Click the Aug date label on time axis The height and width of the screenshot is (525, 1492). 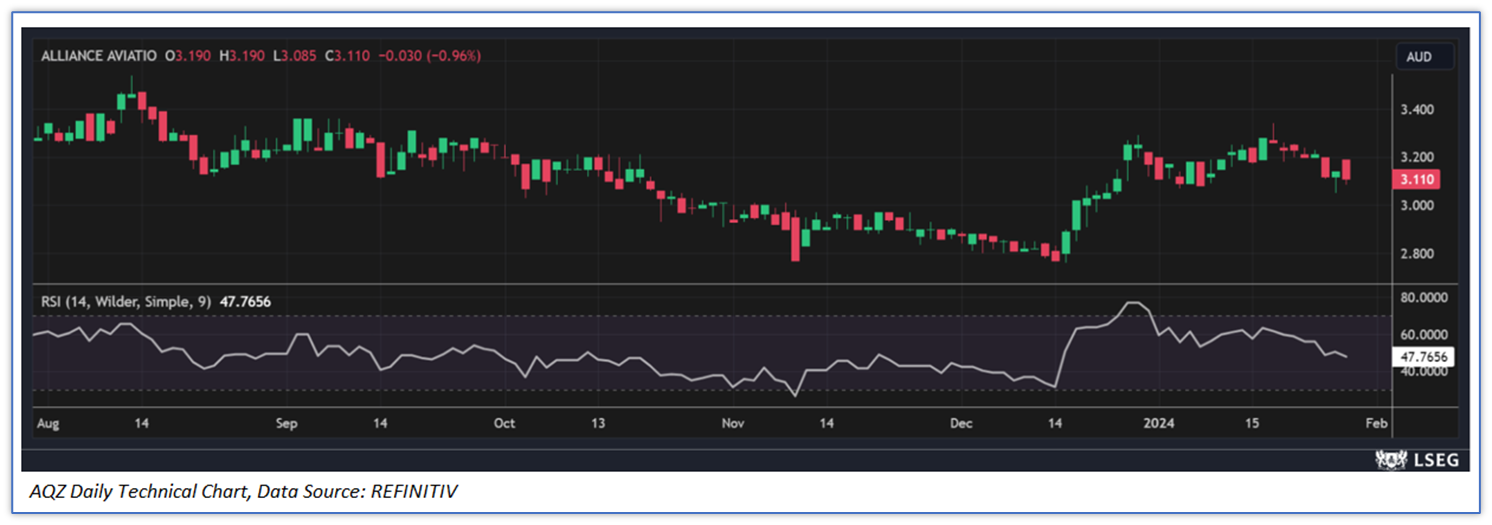(x=47, y=423)
